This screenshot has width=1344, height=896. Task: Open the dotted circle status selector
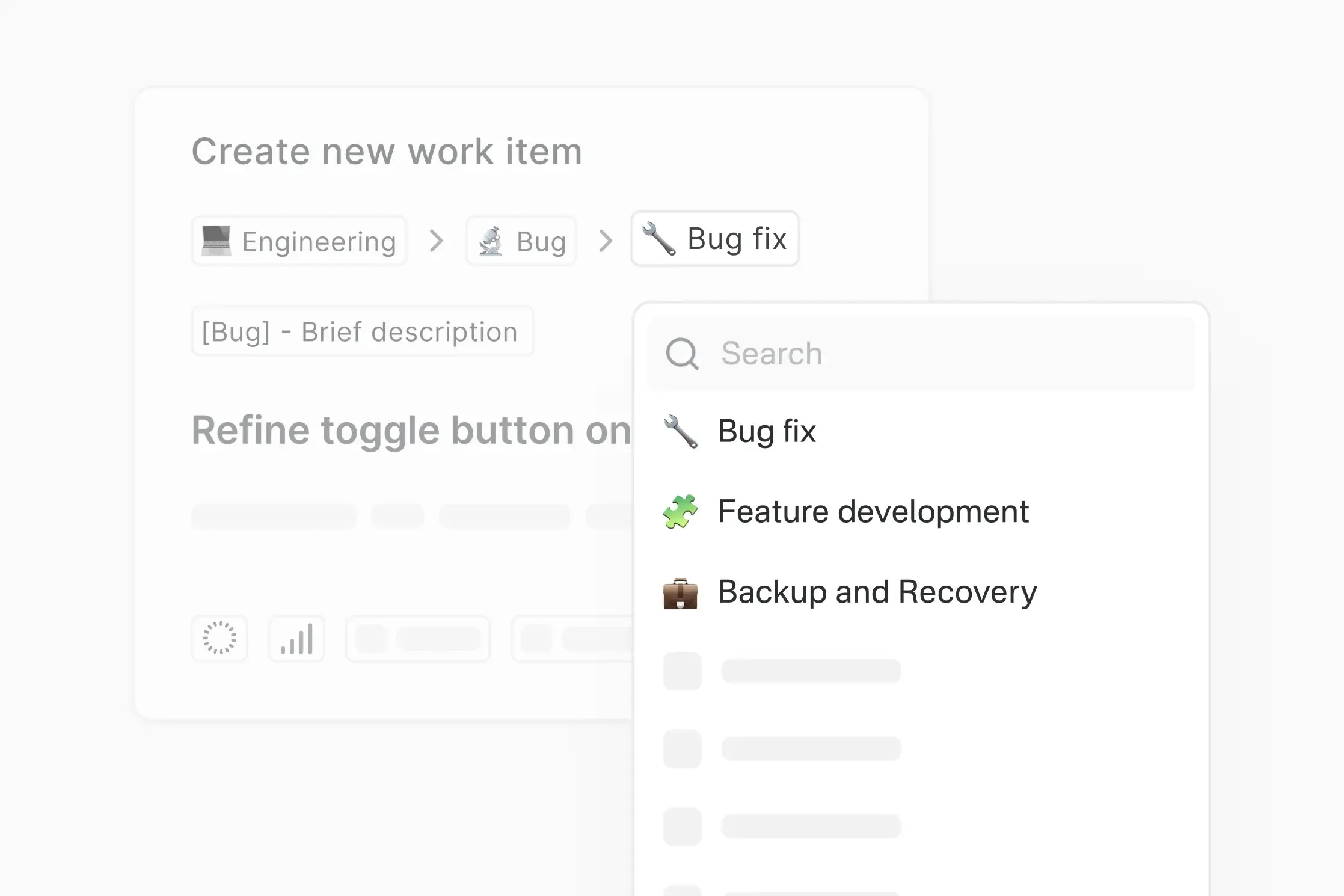coord(219,638)
